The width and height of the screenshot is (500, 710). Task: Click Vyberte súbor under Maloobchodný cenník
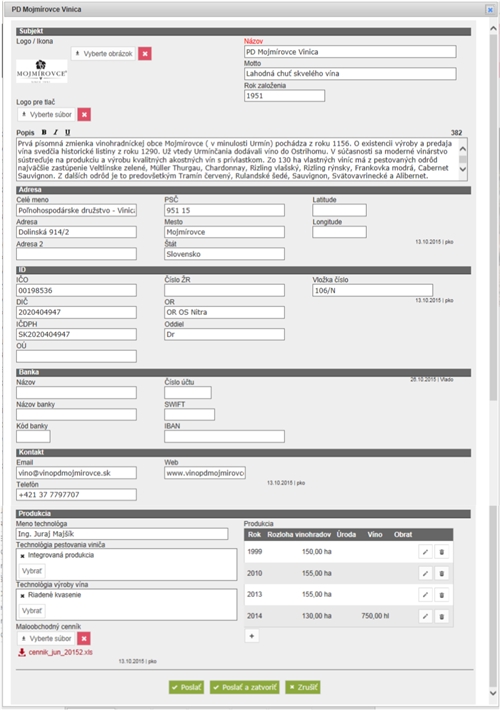[x=47, y=638]
